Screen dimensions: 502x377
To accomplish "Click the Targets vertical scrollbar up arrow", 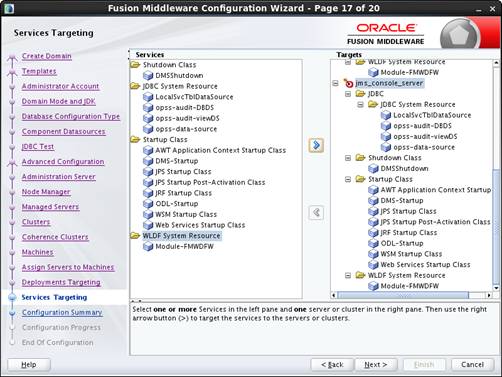I will click(x=496, y=63).
